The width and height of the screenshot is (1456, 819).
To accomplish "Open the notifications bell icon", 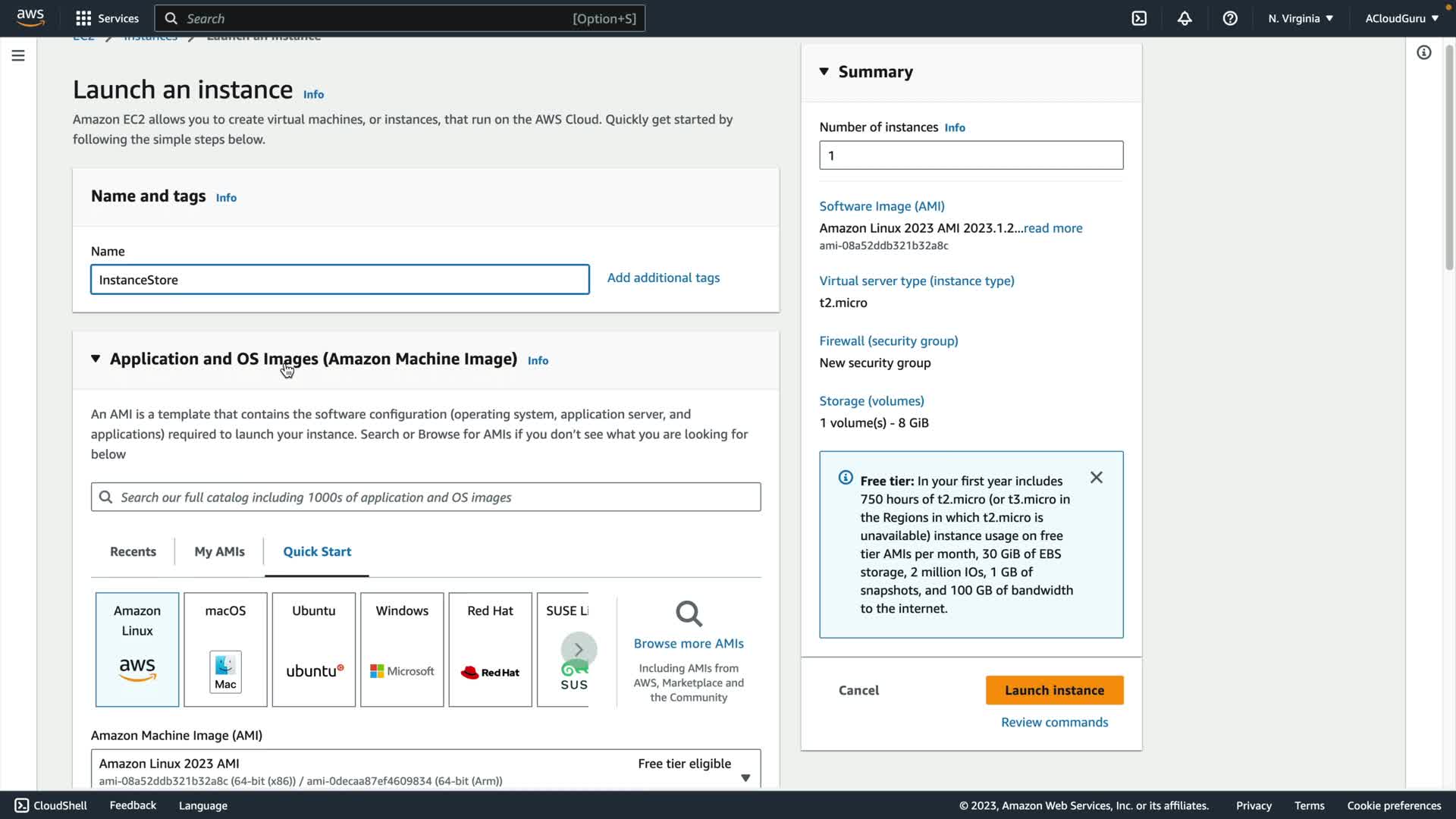I will pyautogui.click(x=1185, y=18).
